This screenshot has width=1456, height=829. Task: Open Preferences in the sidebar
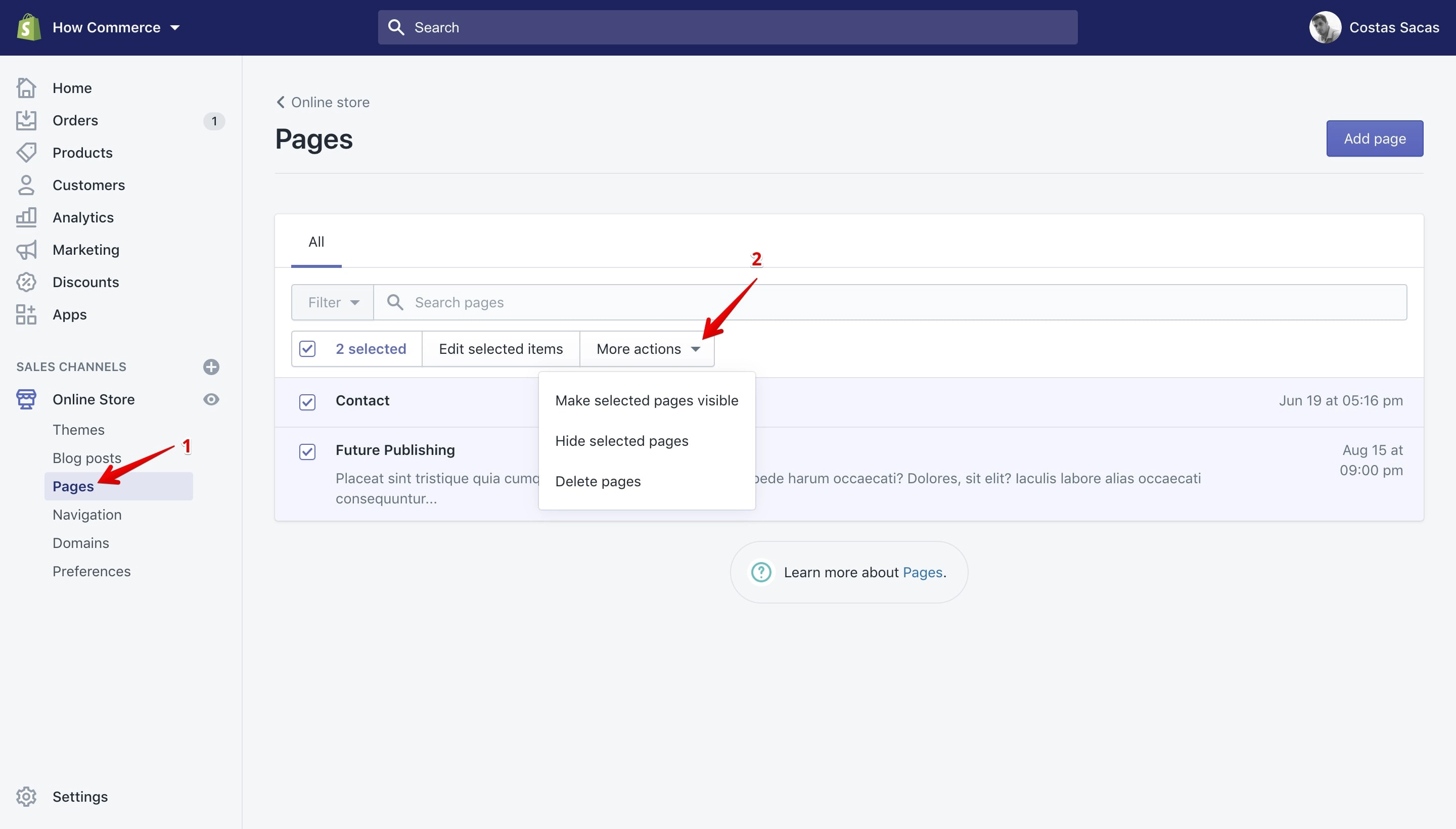pos(92,571)
